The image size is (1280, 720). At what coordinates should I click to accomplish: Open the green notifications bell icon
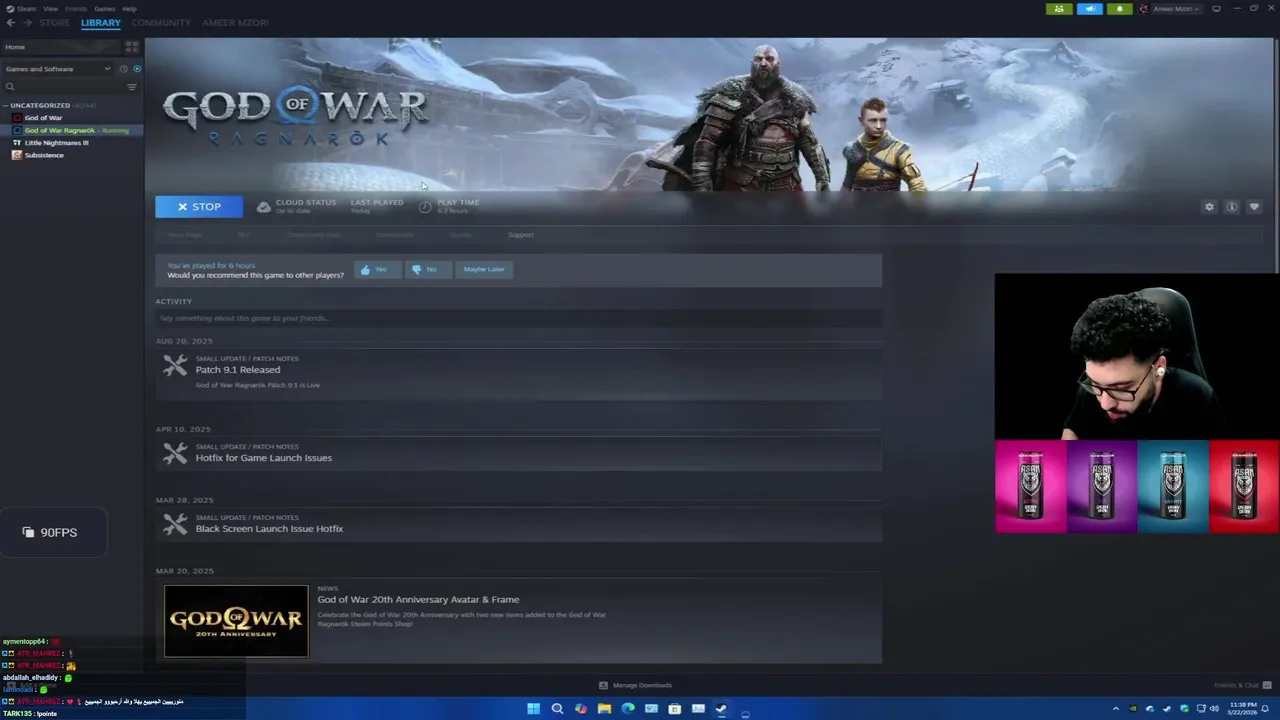click(1119, 9)
